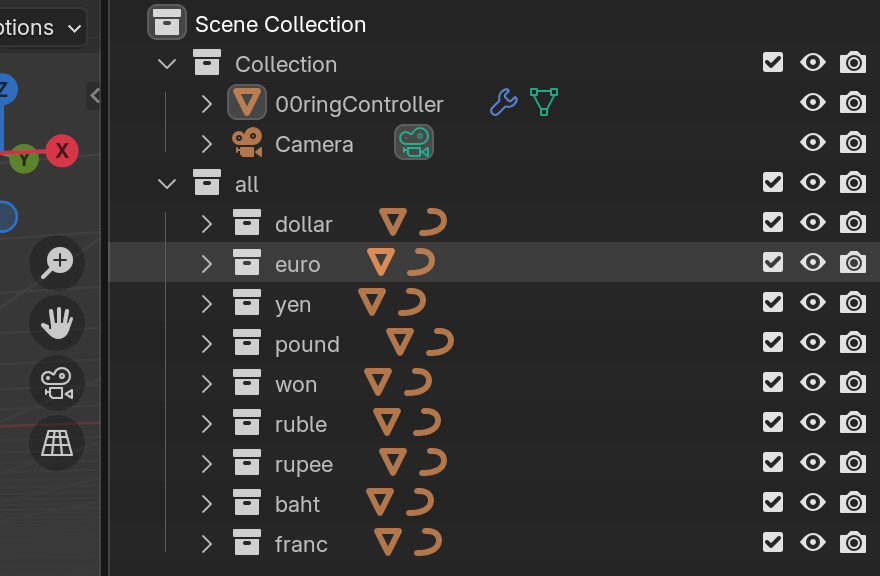880x576 pixels.
Task: Select the baht collection row
Action: 494,502
